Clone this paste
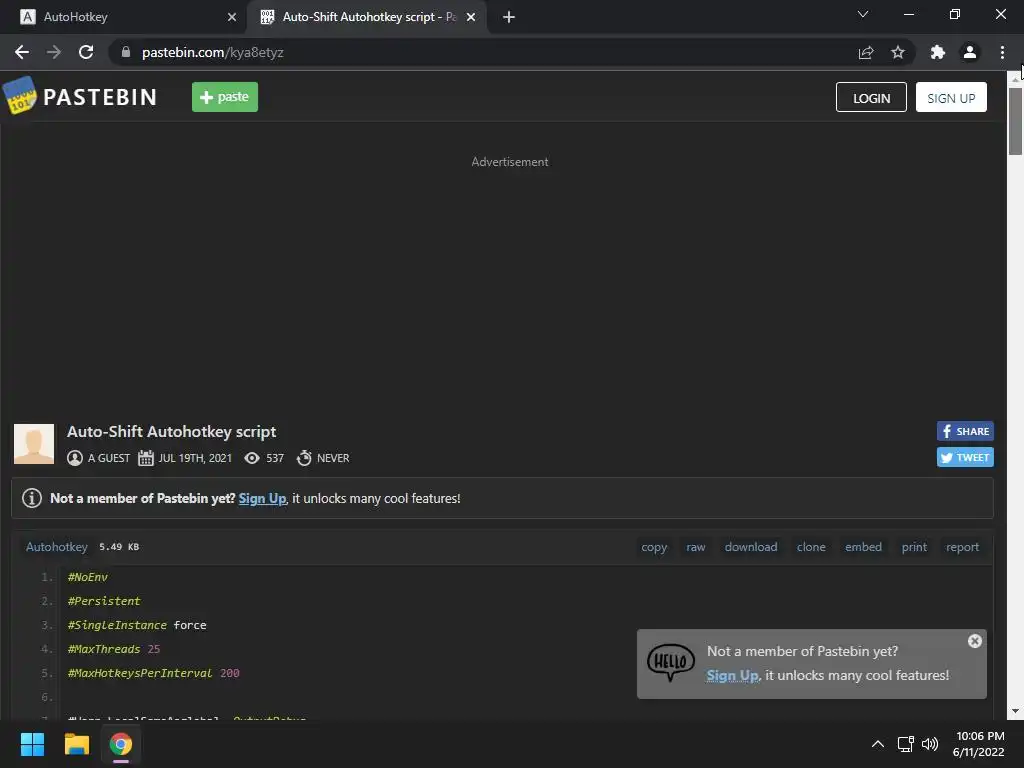 (811, 547)
